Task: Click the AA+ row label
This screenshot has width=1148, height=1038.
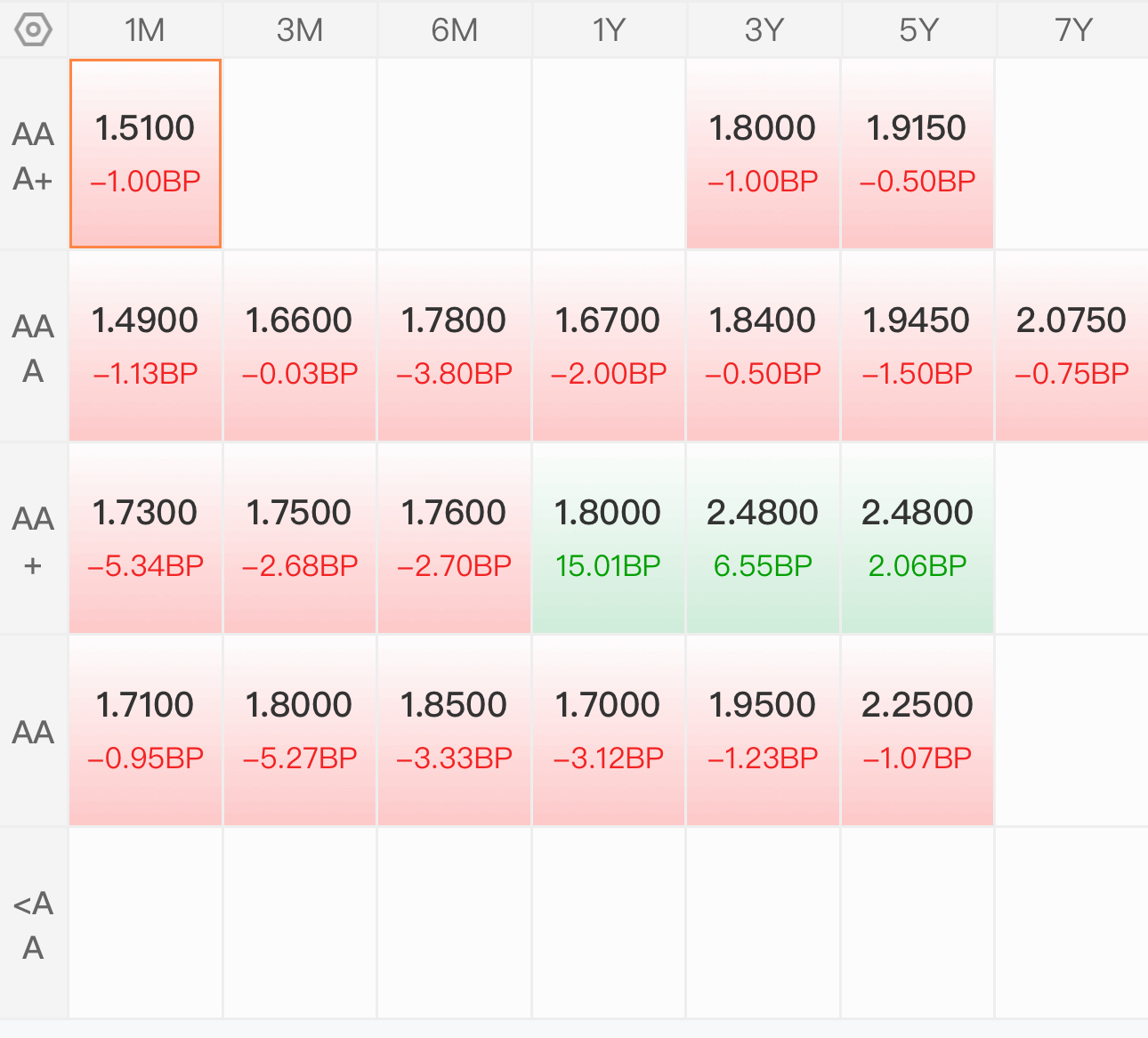Action: pyautogui.click(x=34, y=540)
